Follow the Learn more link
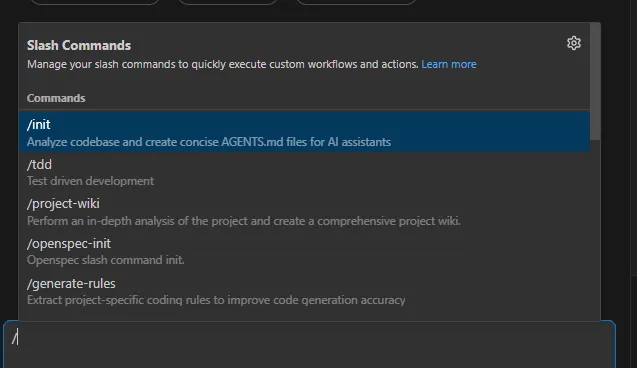This screenshot has width=637, height=368. point(448,64)
